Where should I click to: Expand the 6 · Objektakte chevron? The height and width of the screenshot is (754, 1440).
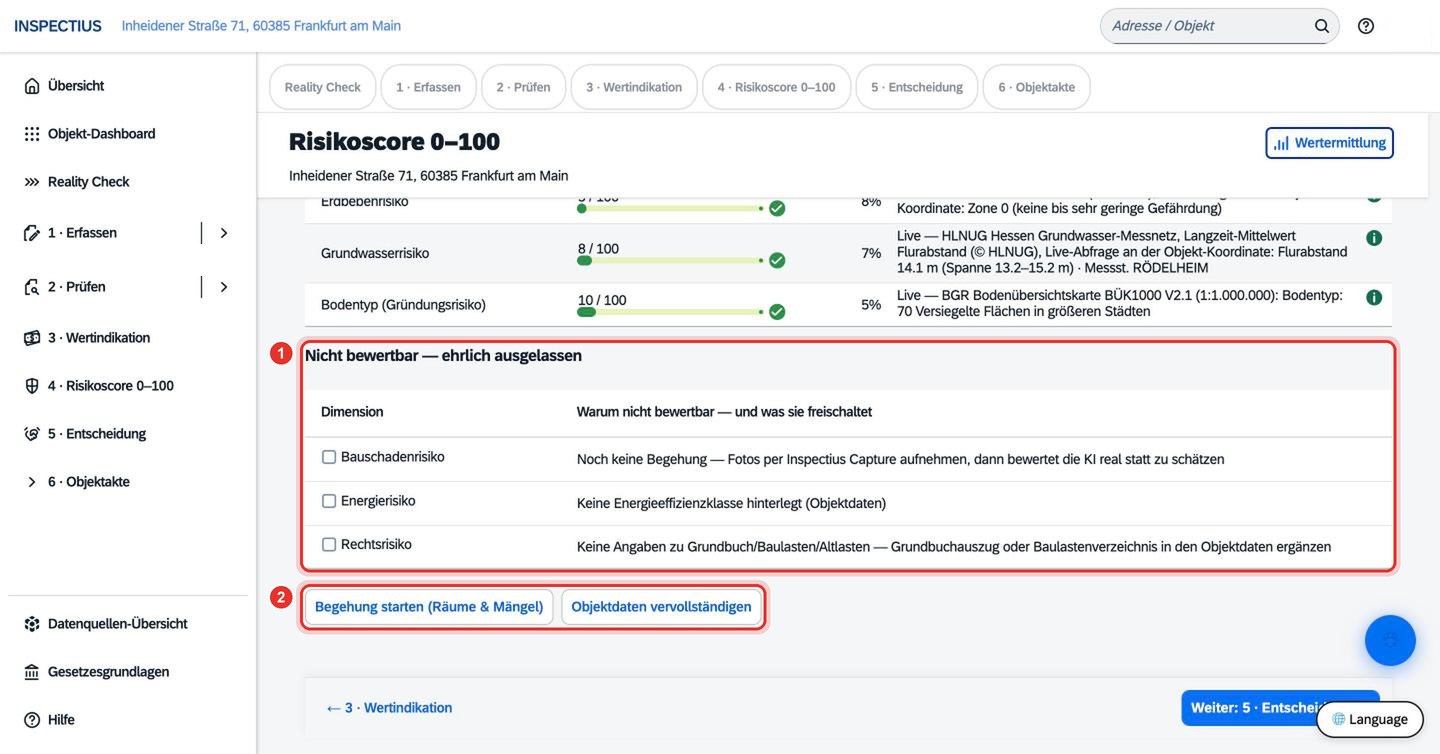coord(32,482)
